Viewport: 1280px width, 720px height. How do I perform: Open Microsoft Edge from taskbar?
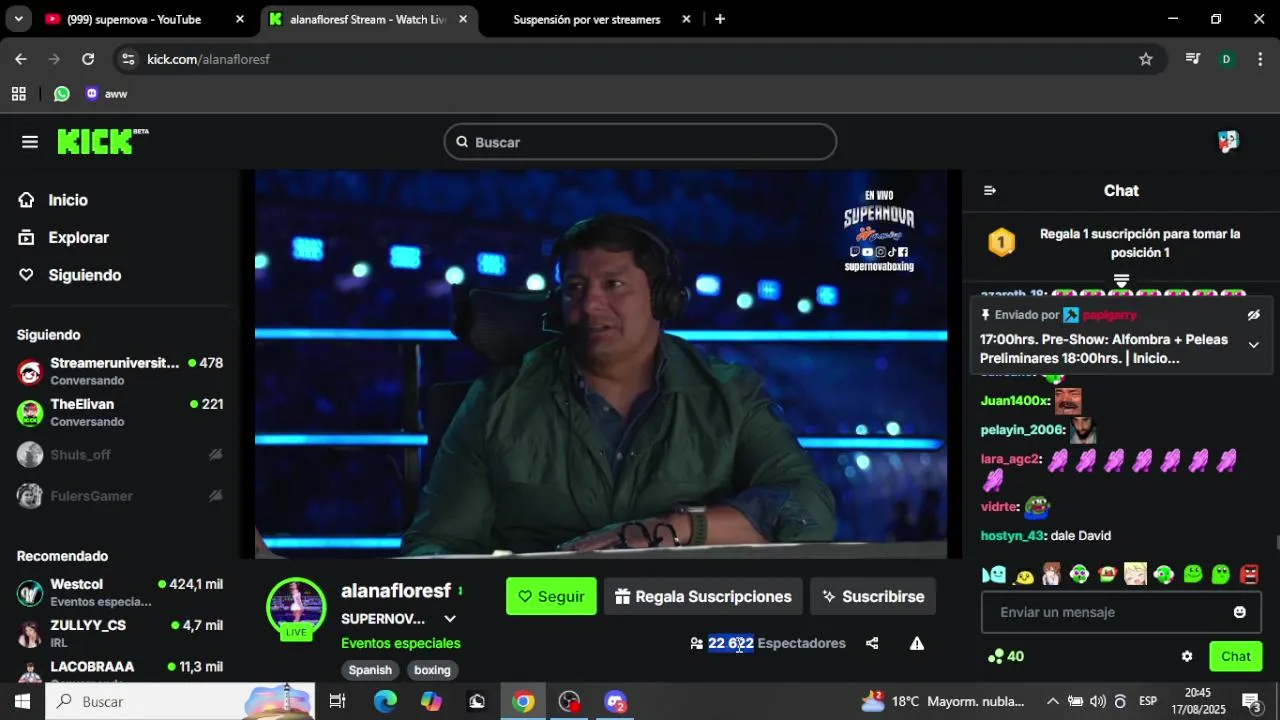pos(385,702)
